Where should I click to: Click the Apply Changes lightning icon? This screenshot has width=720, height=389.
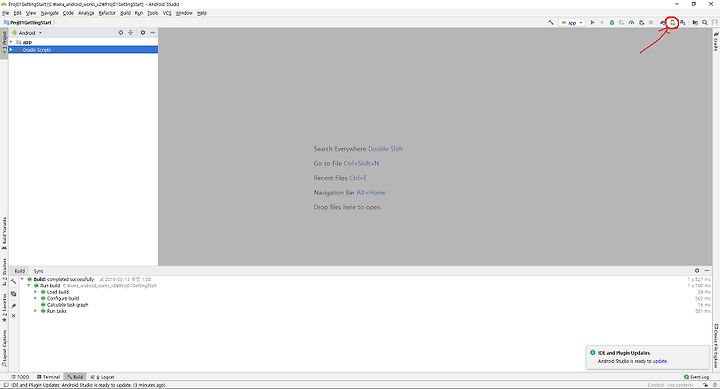click(602, 23)
